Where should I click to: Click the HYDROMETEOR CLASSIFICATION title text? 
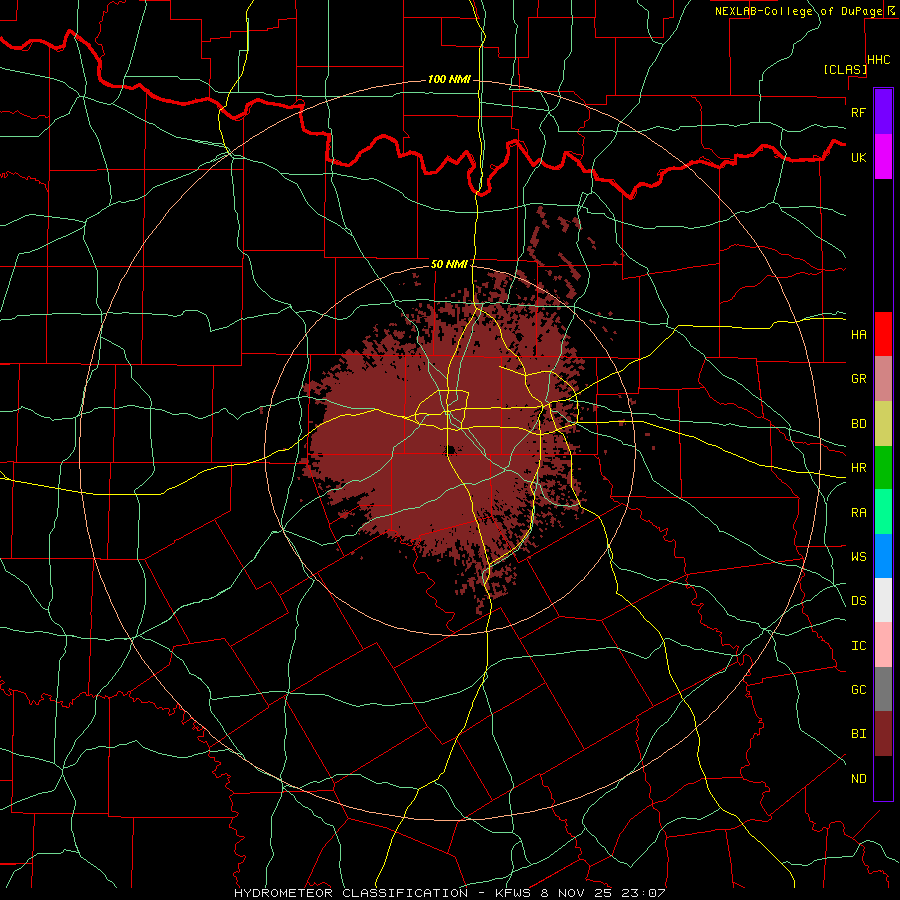point(351,893)
